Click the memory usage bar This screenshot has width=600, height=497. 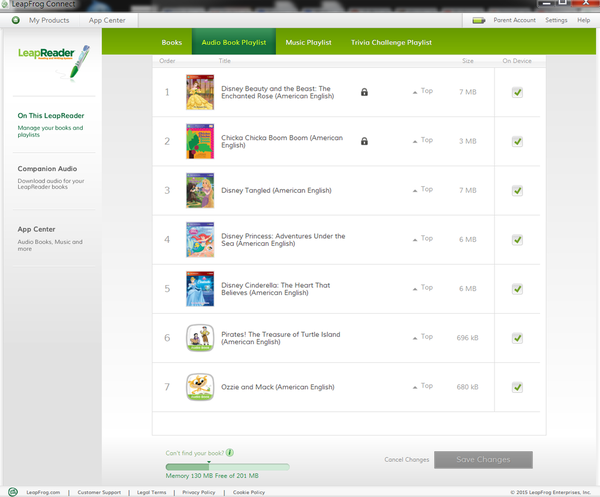pos(227,467)
